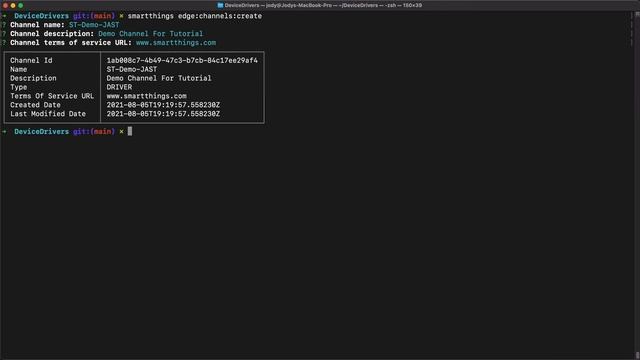Click the table value 'Demo Channel For Tutorial'

point(159,78)
